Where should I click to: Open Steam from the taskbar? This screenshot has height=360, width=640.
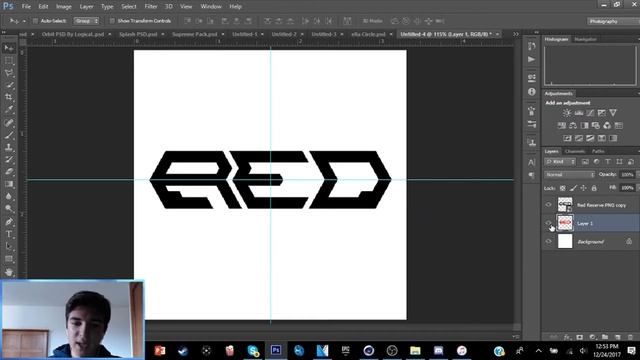point(183,351)
